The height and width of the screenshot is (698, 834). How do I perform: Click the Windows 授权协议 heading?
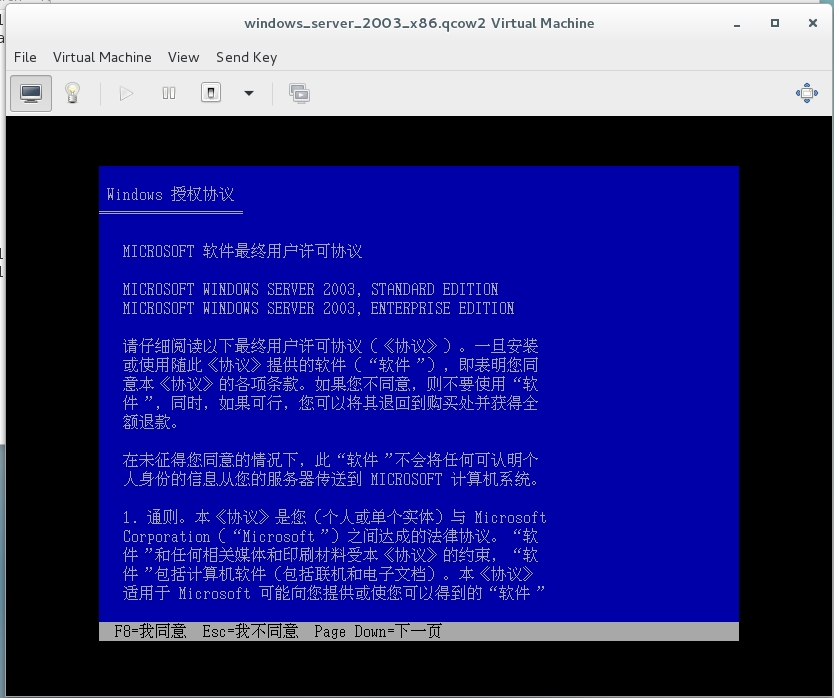pyautogui.click(x=170, y=194)
